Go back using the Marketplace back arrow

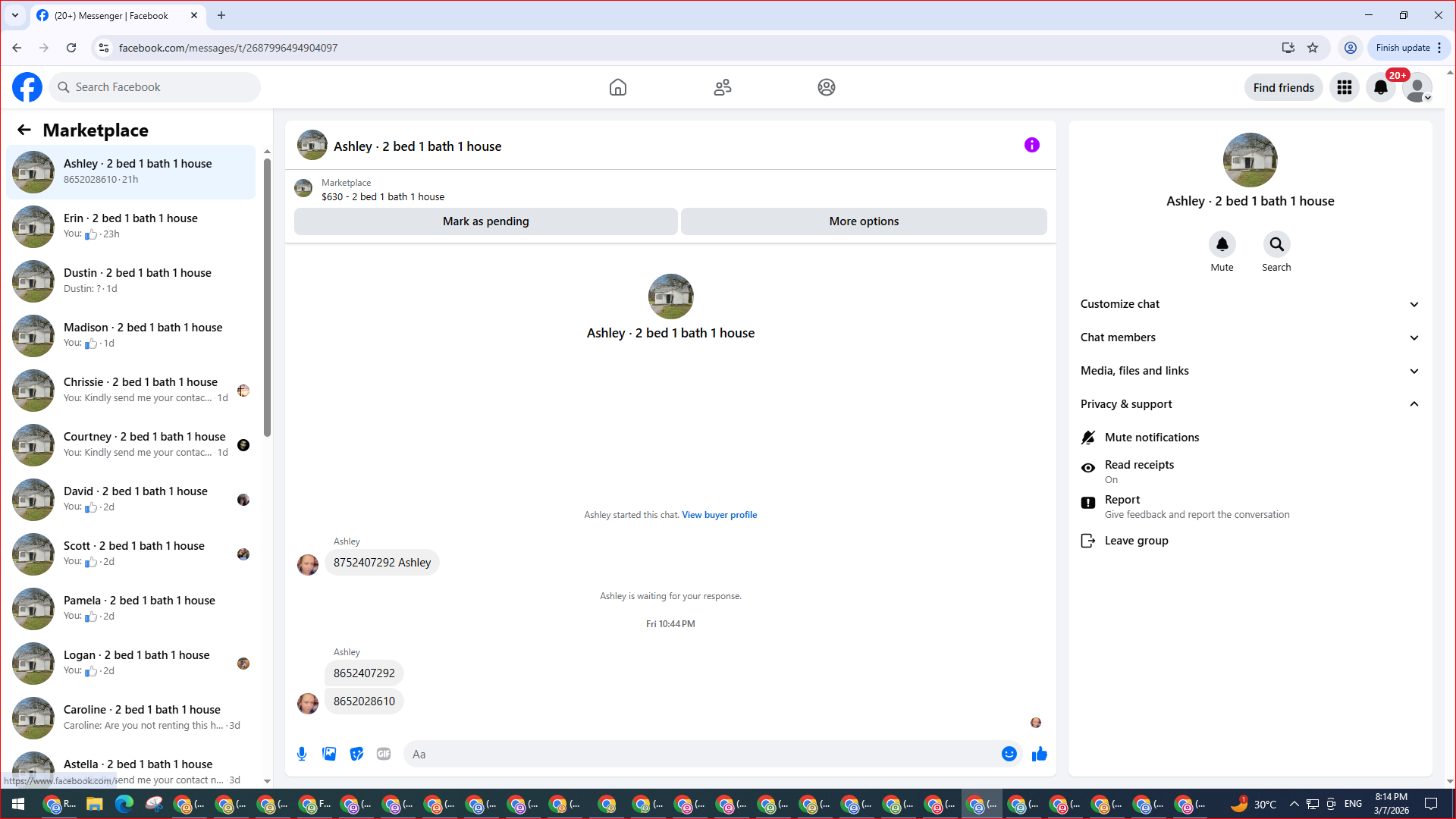point(24,130)
